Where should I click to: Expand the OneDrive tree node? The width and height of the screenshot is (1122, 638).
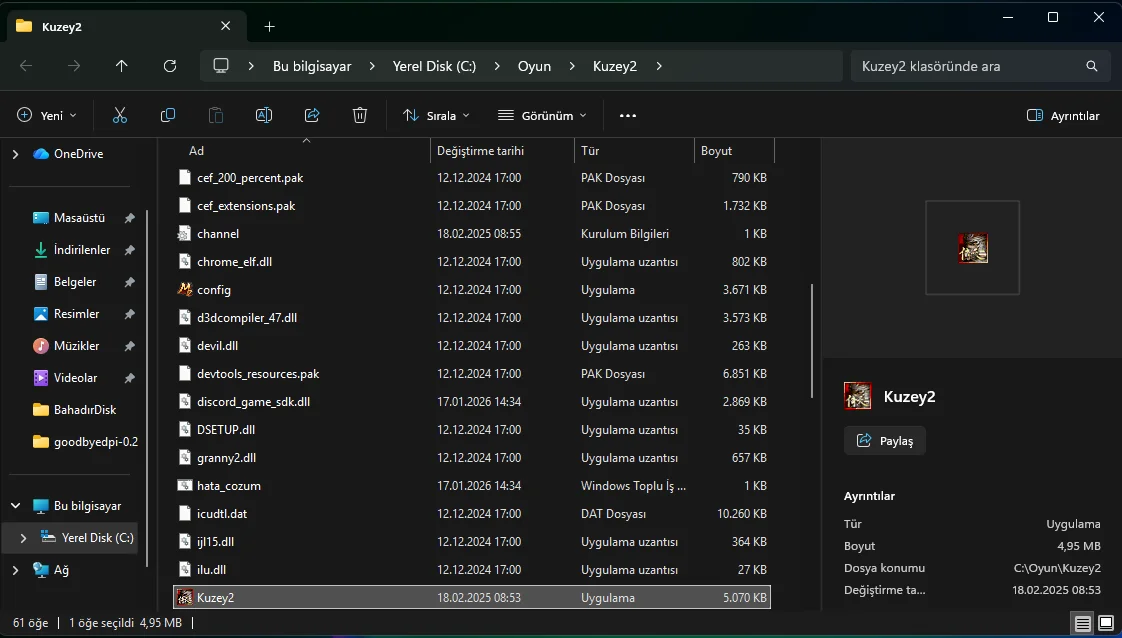pyautogui.click(x=15, y=154)
